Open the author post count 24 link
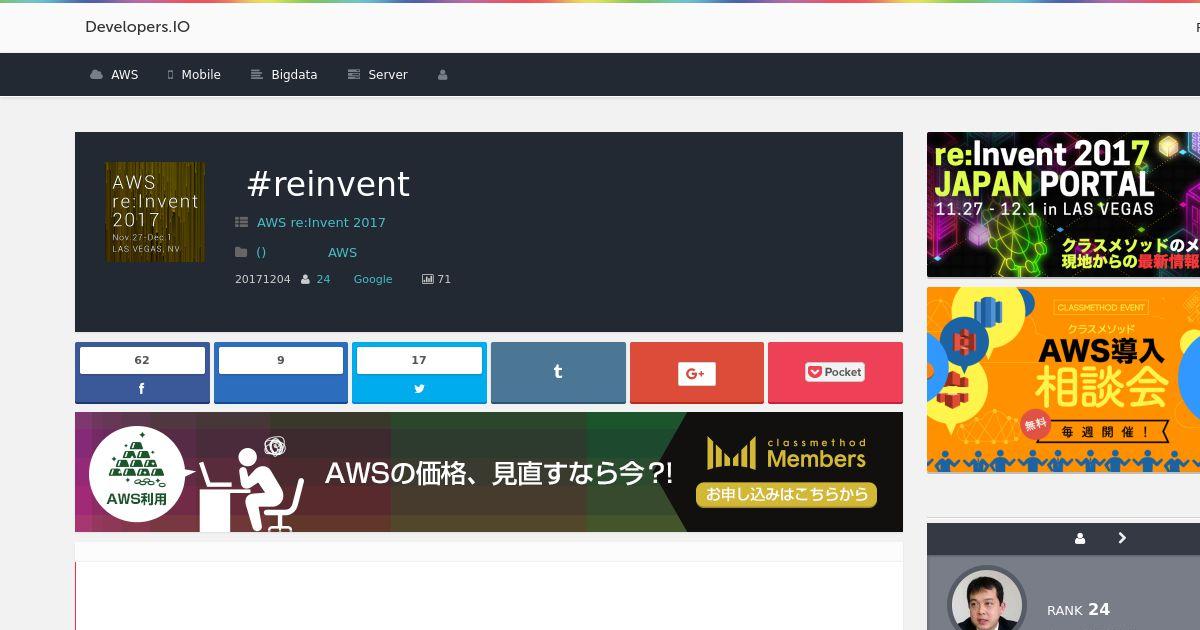 click(323, 279)
